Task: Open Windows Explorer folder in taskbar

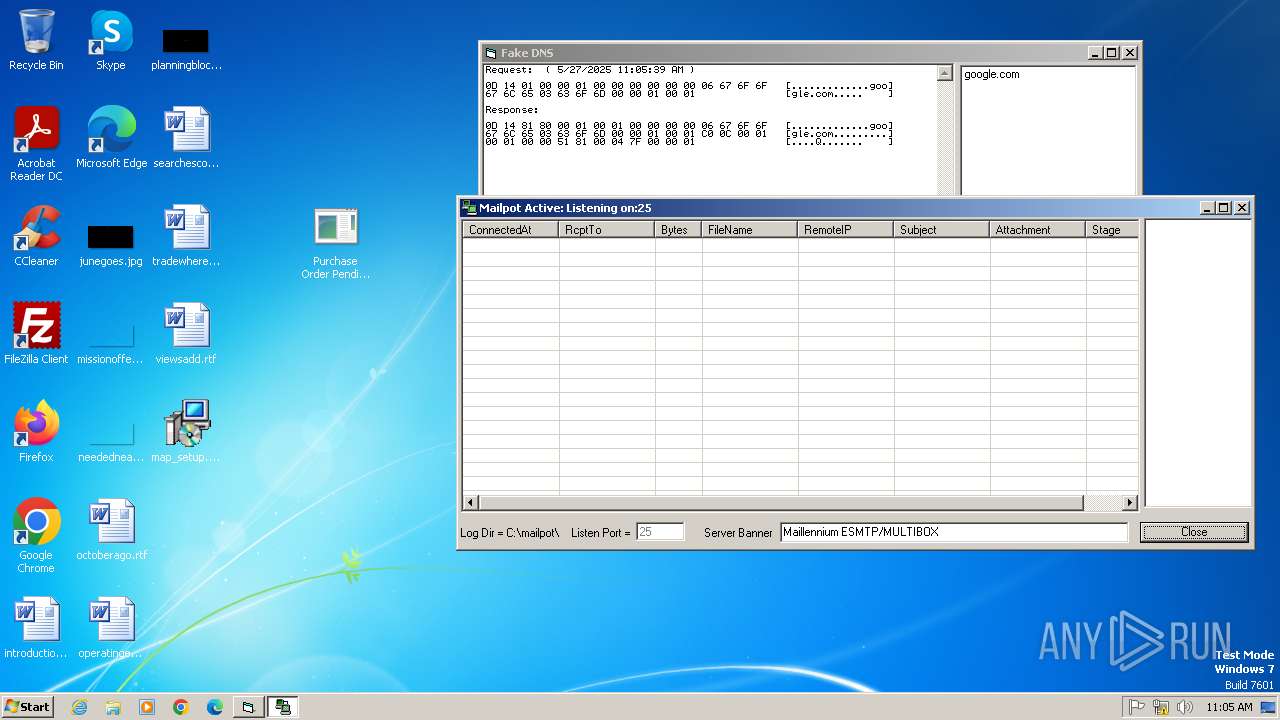Action: click(x=113, y=707)
